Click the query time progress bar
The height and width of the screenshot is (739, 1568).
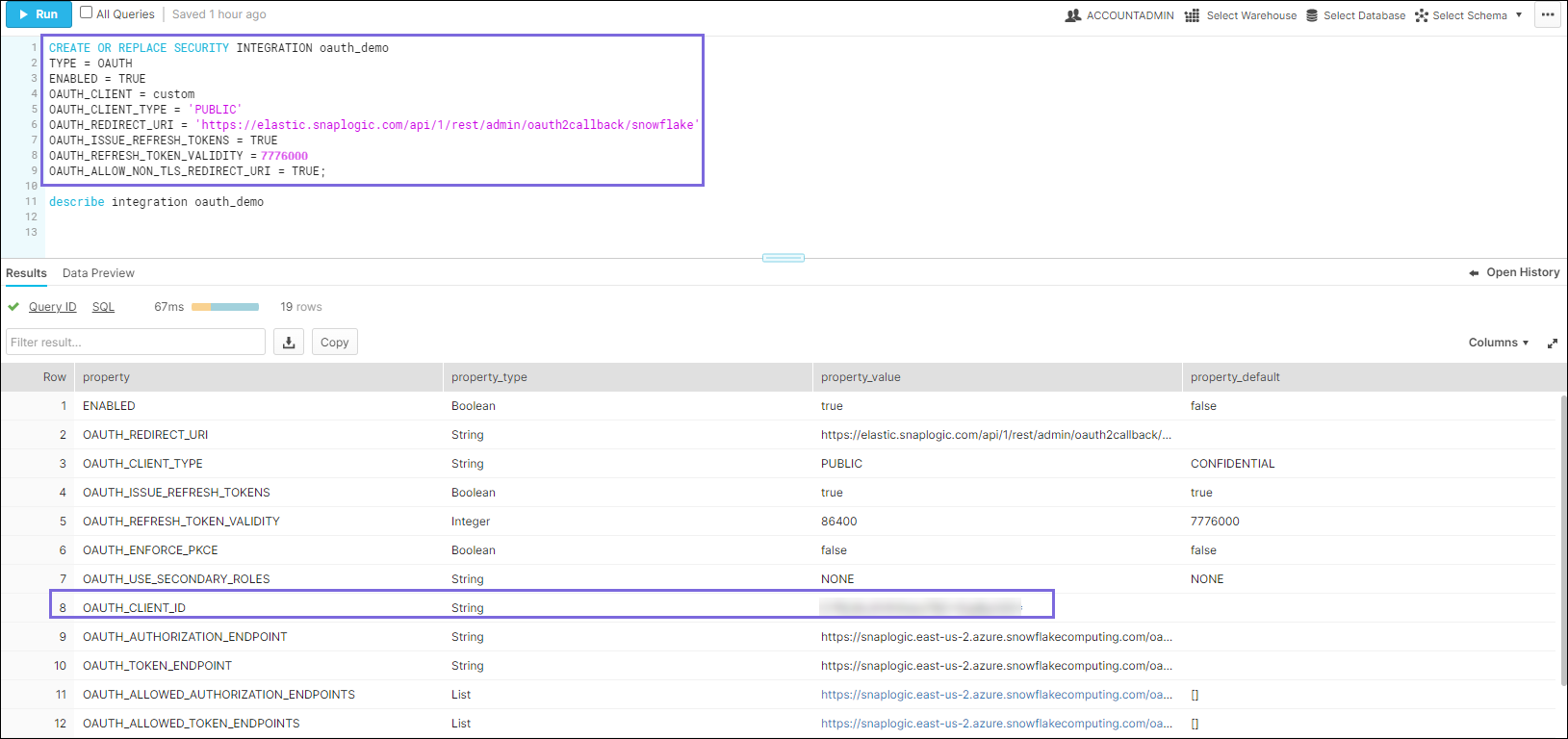tap(225, 307)
